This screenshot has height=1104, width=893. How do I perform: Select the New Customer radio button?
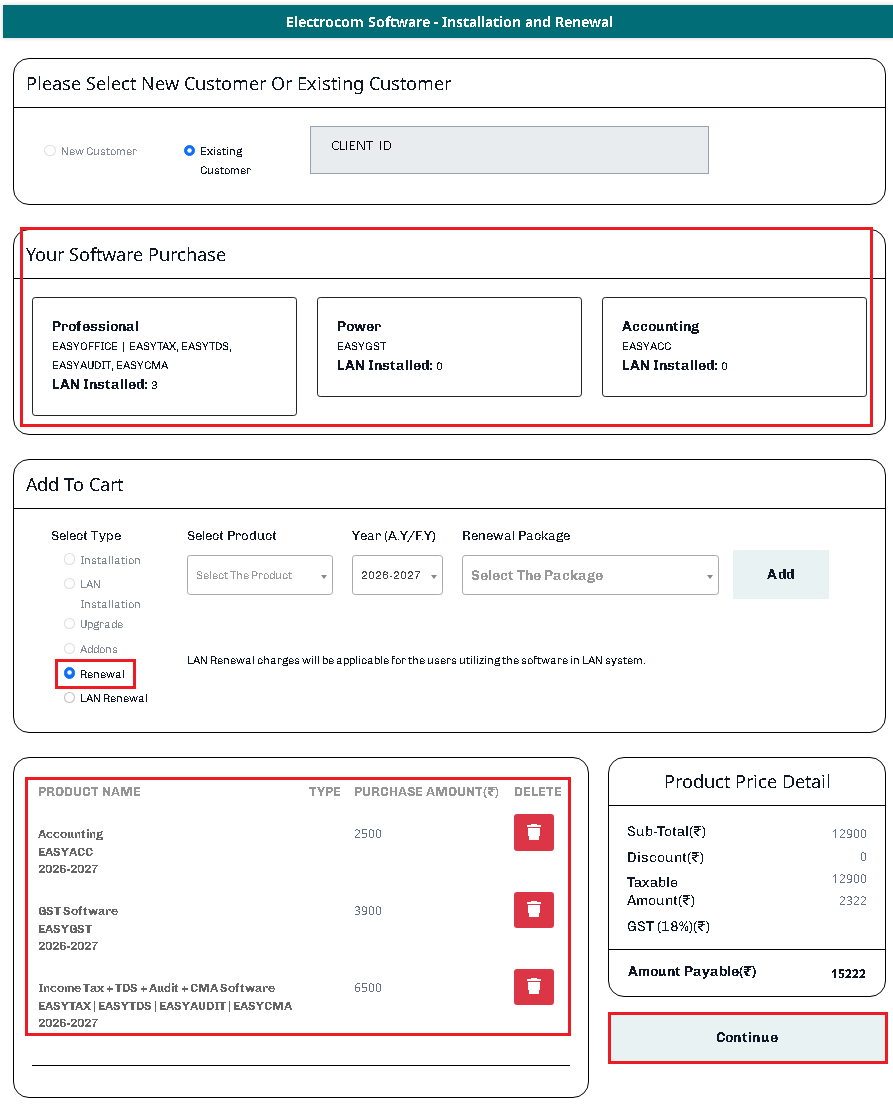pyautogui.click(x=50, y=151)
